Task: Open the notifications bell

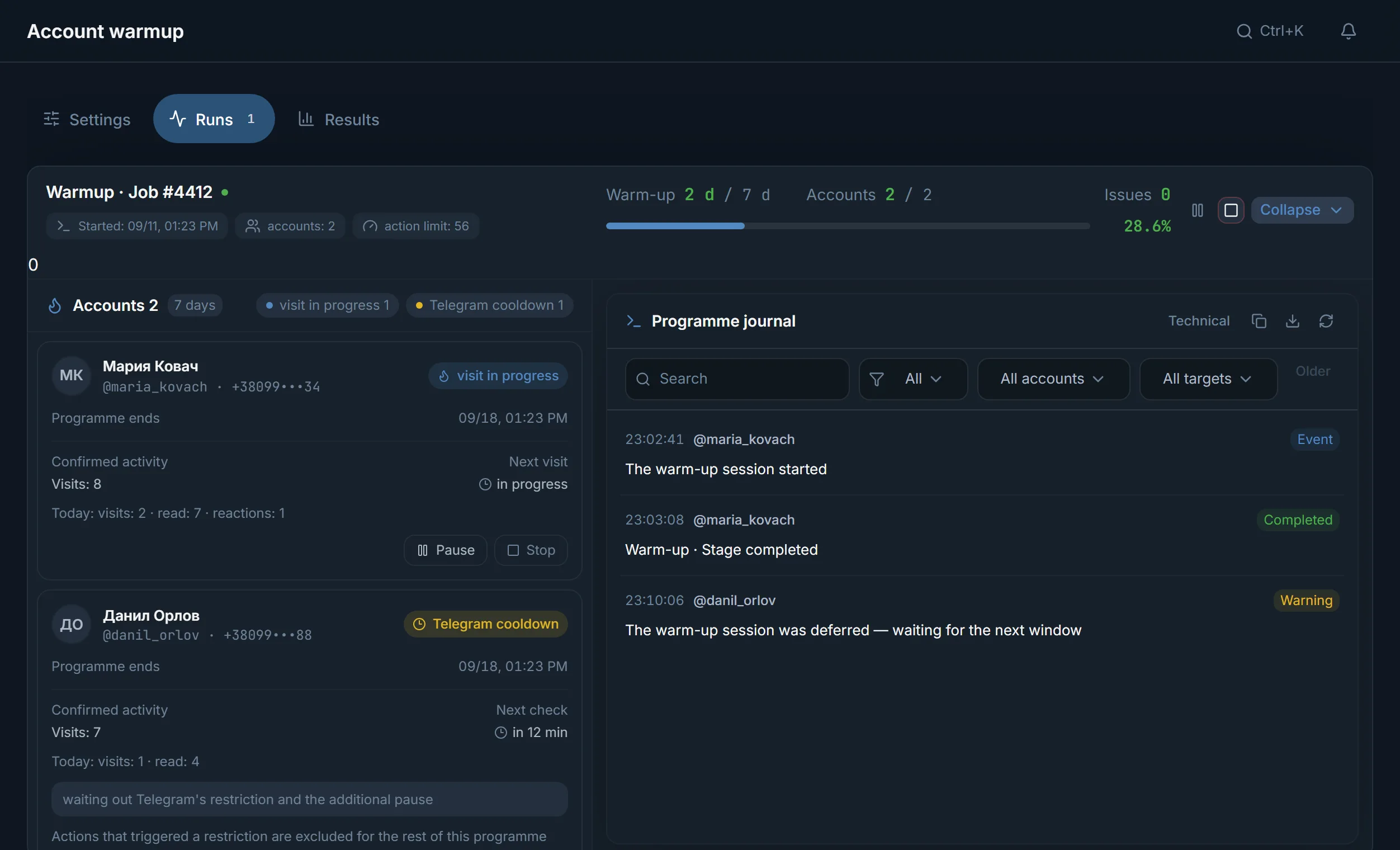Action: point(1348,31)
